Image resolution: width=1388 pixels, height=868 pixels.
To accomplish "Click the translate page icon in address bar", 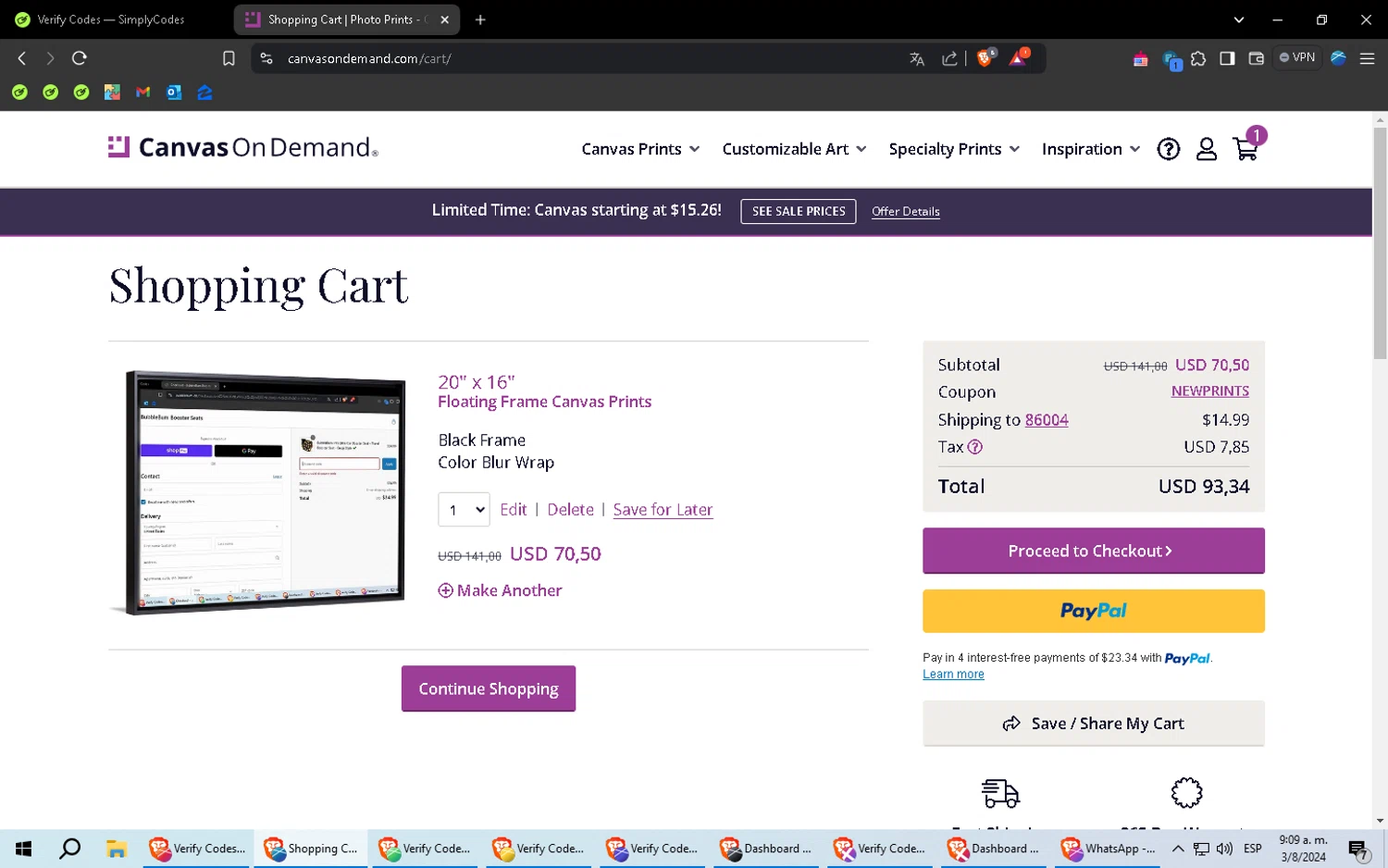I will (x=917, y=58).
